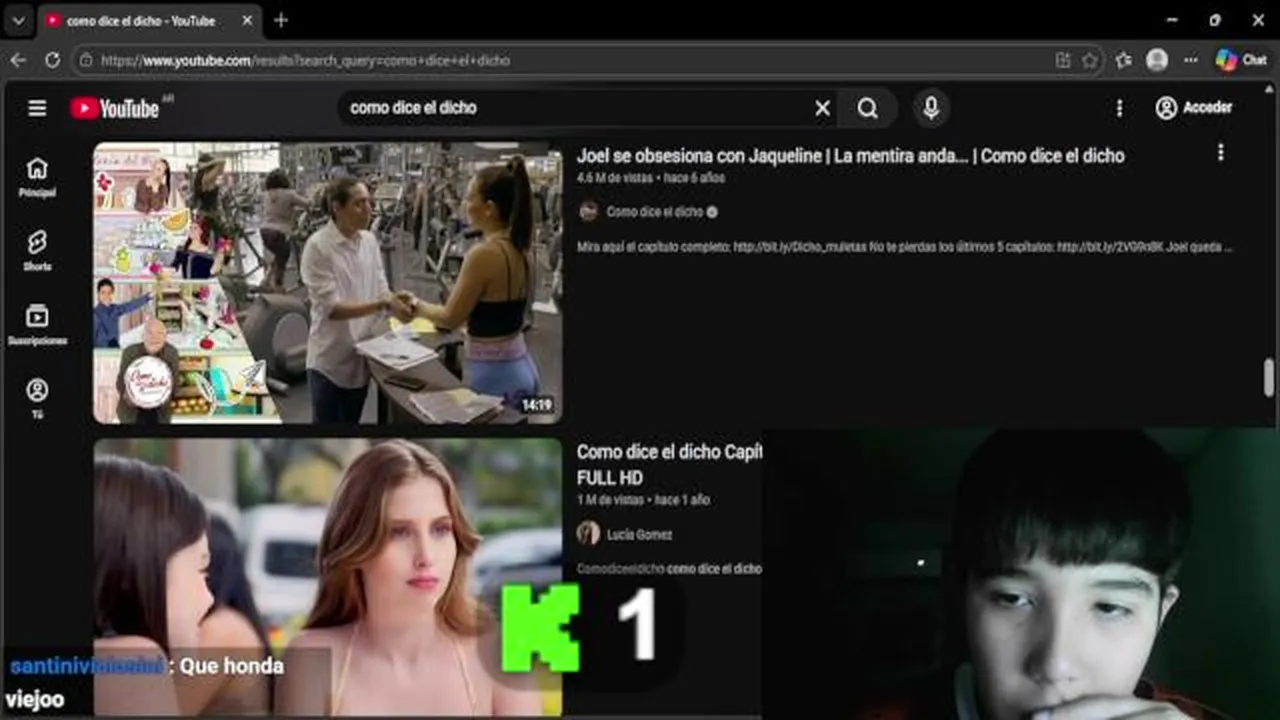Open the Como dice el dicho Capít FULL HD title

pos(669,465)
